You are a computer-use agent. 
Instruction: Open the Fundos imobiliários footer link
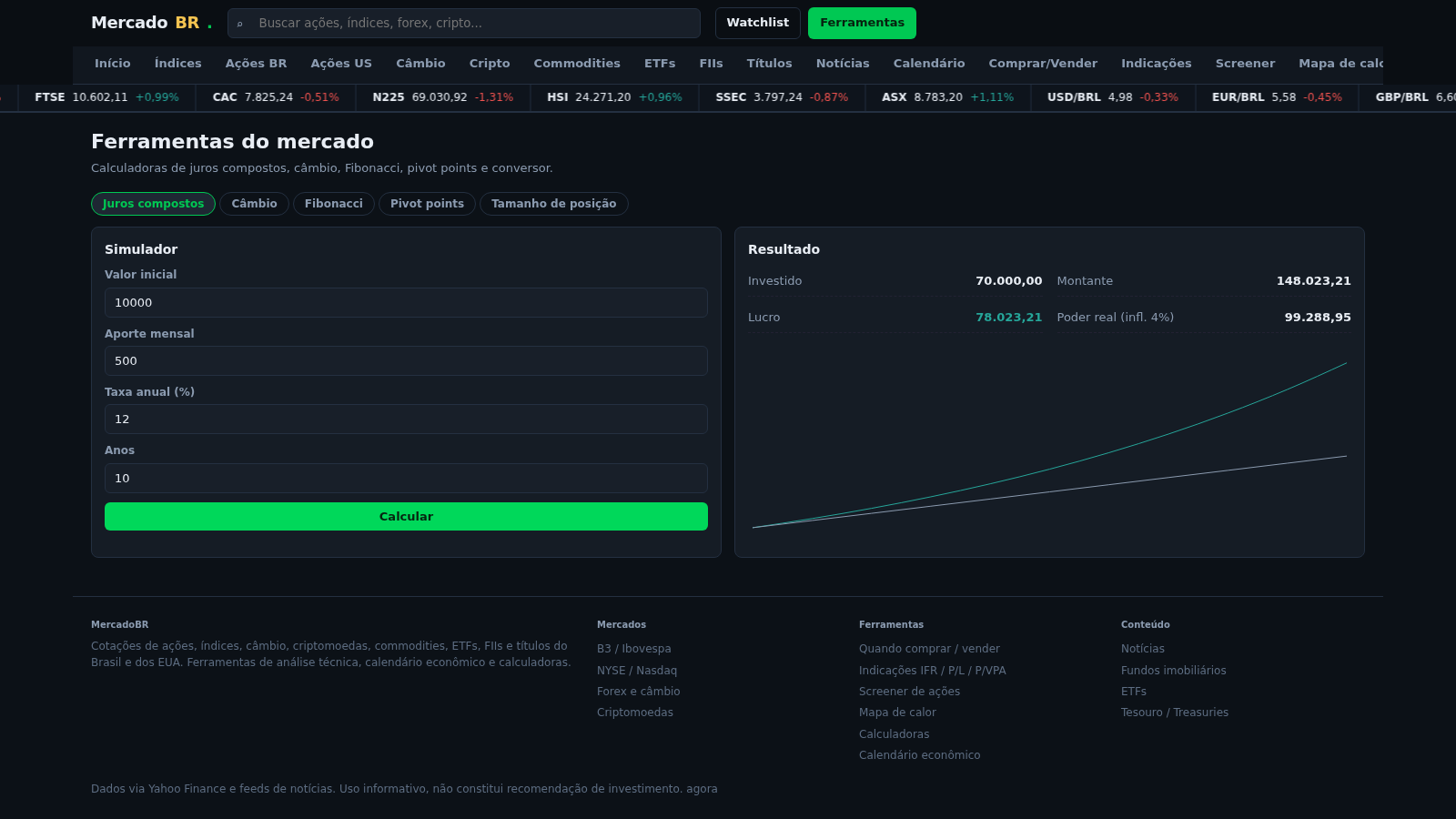[1173, 671]
